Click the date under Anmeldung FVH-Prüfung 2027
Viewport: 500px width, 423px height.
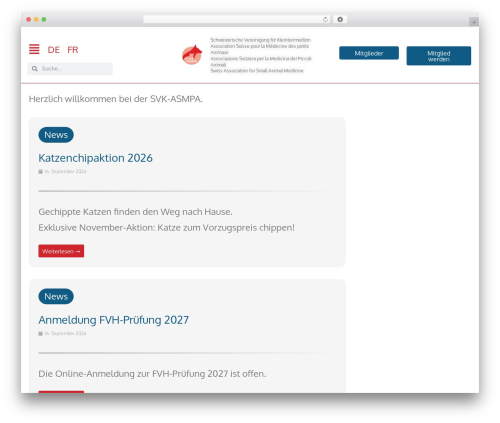[x=65, y=333]
